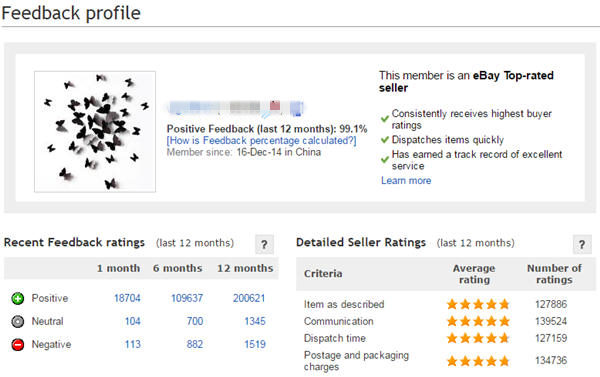
Task: Follow the Learn more link
Action: 406,180
